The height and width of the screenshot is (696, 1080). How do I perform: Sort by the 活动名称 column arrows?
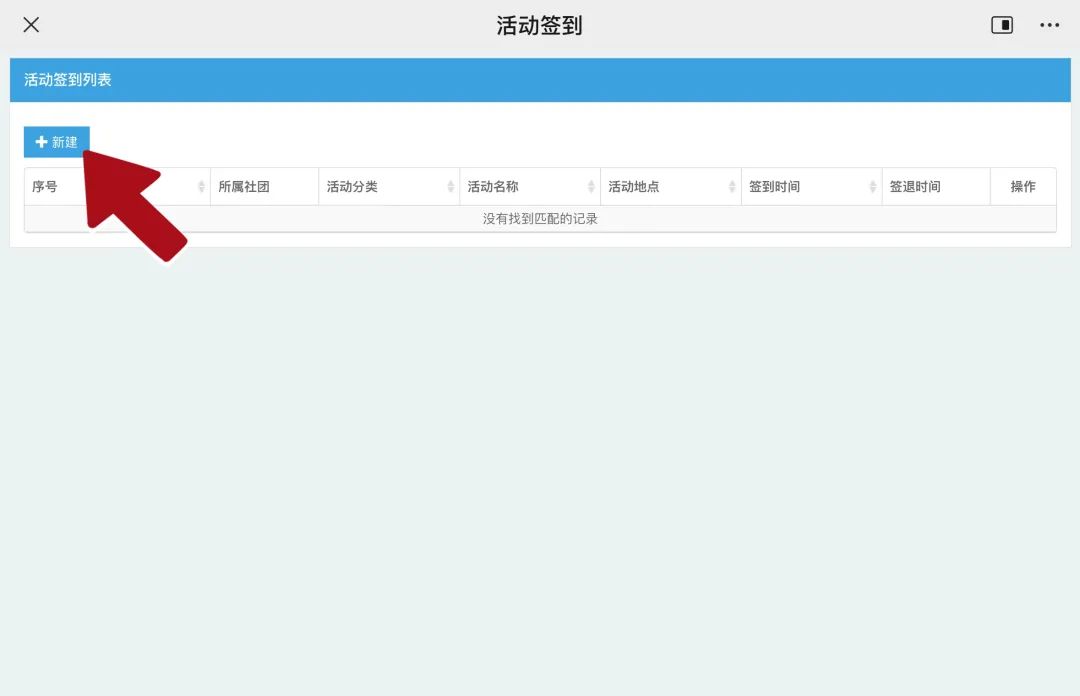tap(591, 187)
